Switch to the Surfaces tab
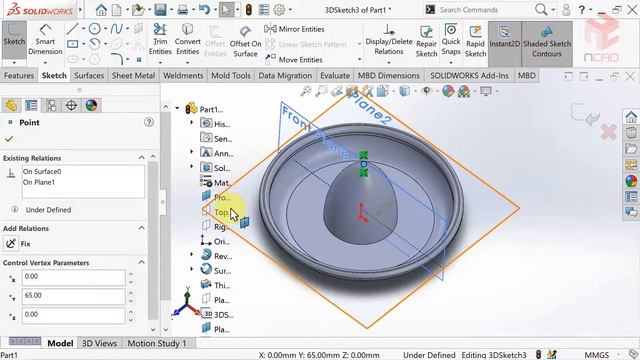 (x=89, y=76)
